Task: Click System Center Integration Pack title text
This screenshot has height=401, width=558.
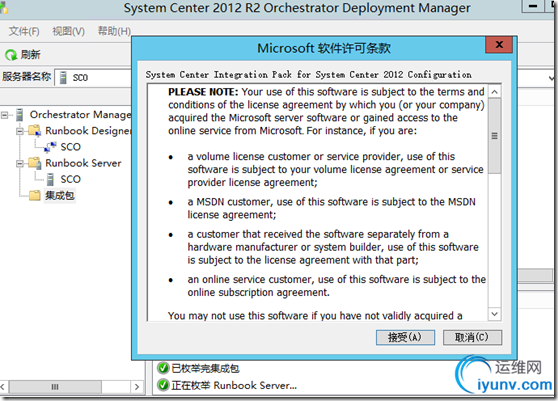Action: (x=308, y=75)
